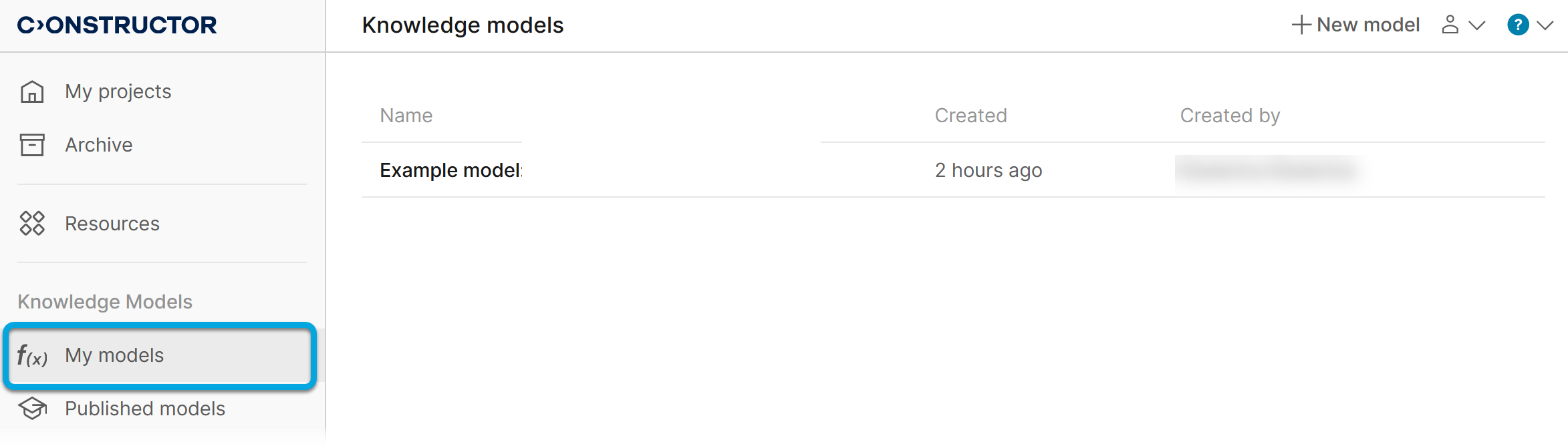Click the Published models graduation cap icon
Viewport: 1568px width, 446px height.
tap(32, 409)
